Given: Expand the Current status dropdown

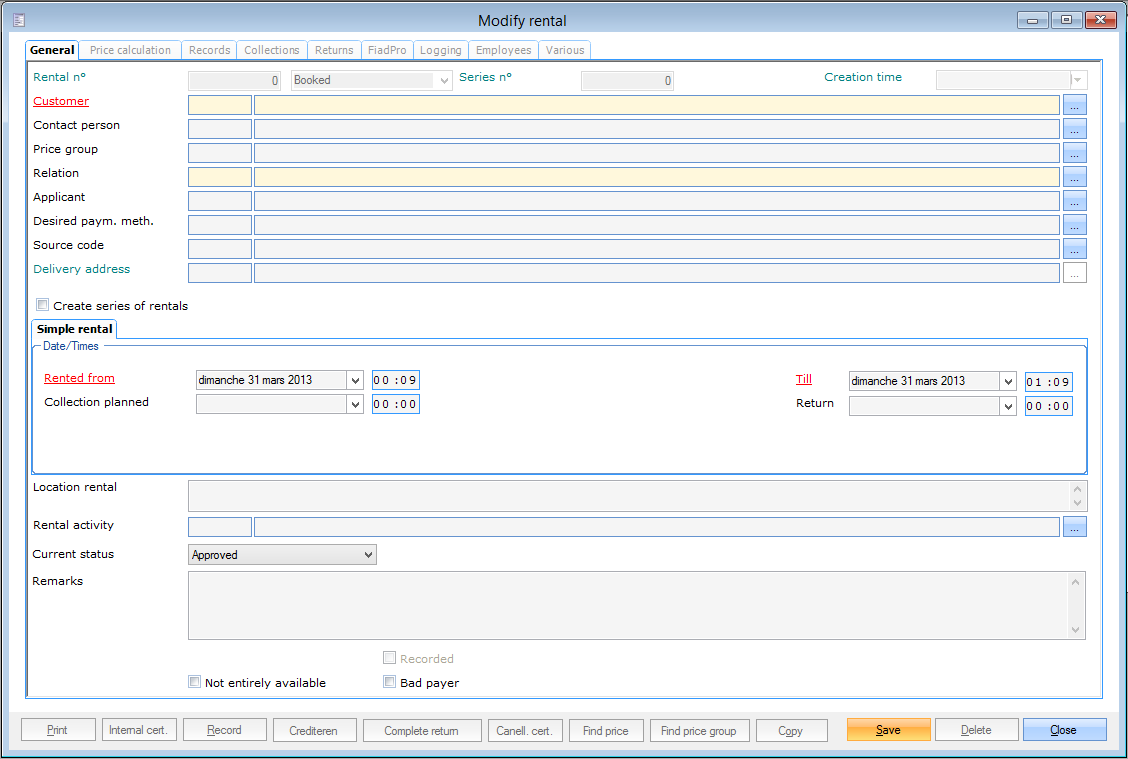Looking at the screenshot, I should click(x=368, y=555).
